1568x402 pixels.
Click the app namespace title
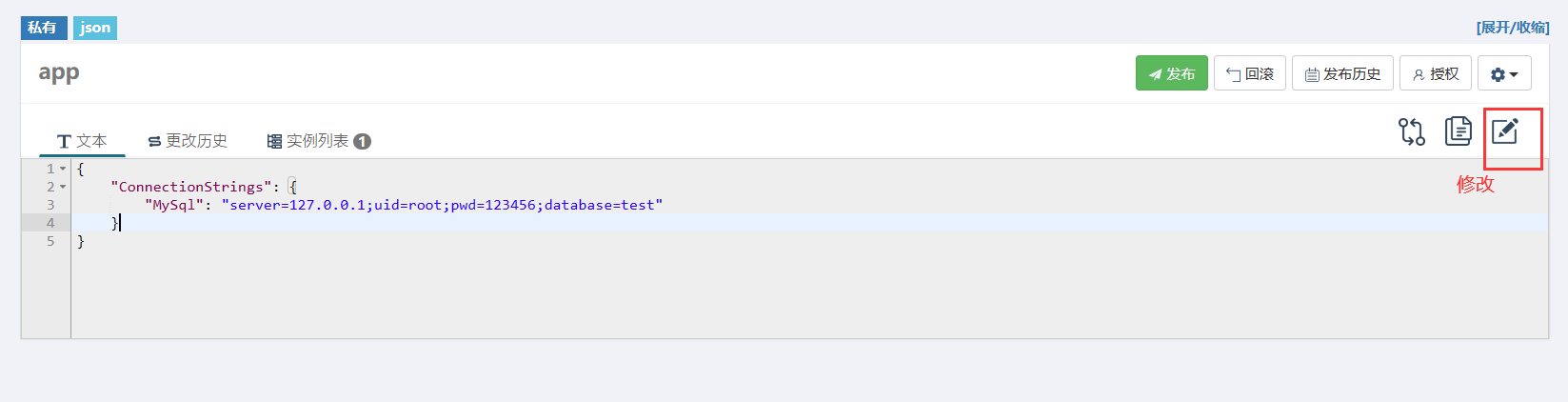59,73
